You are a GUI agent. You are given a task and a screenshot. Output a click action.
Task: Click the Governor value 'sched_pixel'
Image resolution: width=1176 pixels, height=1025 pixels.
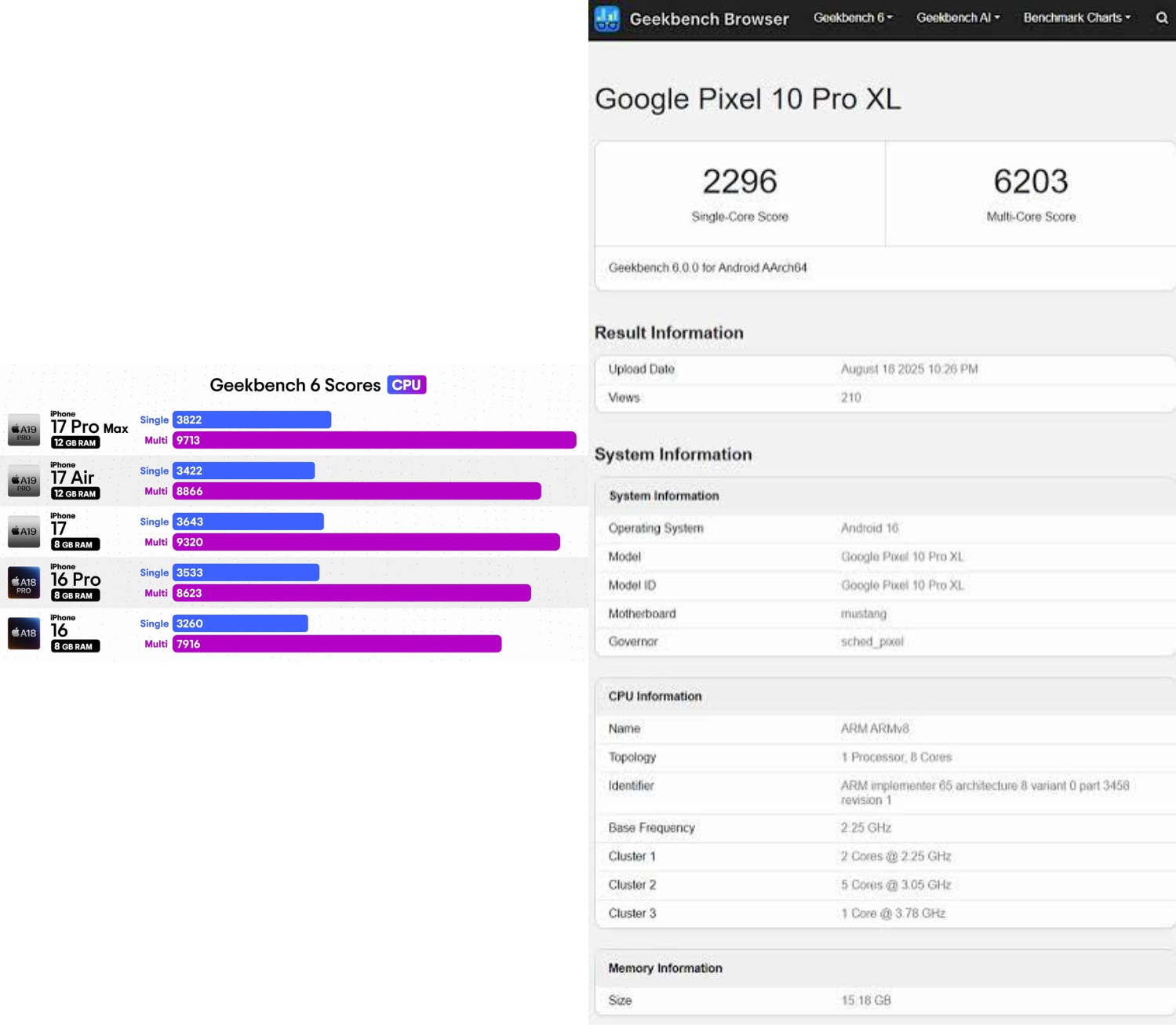point(872,642)
